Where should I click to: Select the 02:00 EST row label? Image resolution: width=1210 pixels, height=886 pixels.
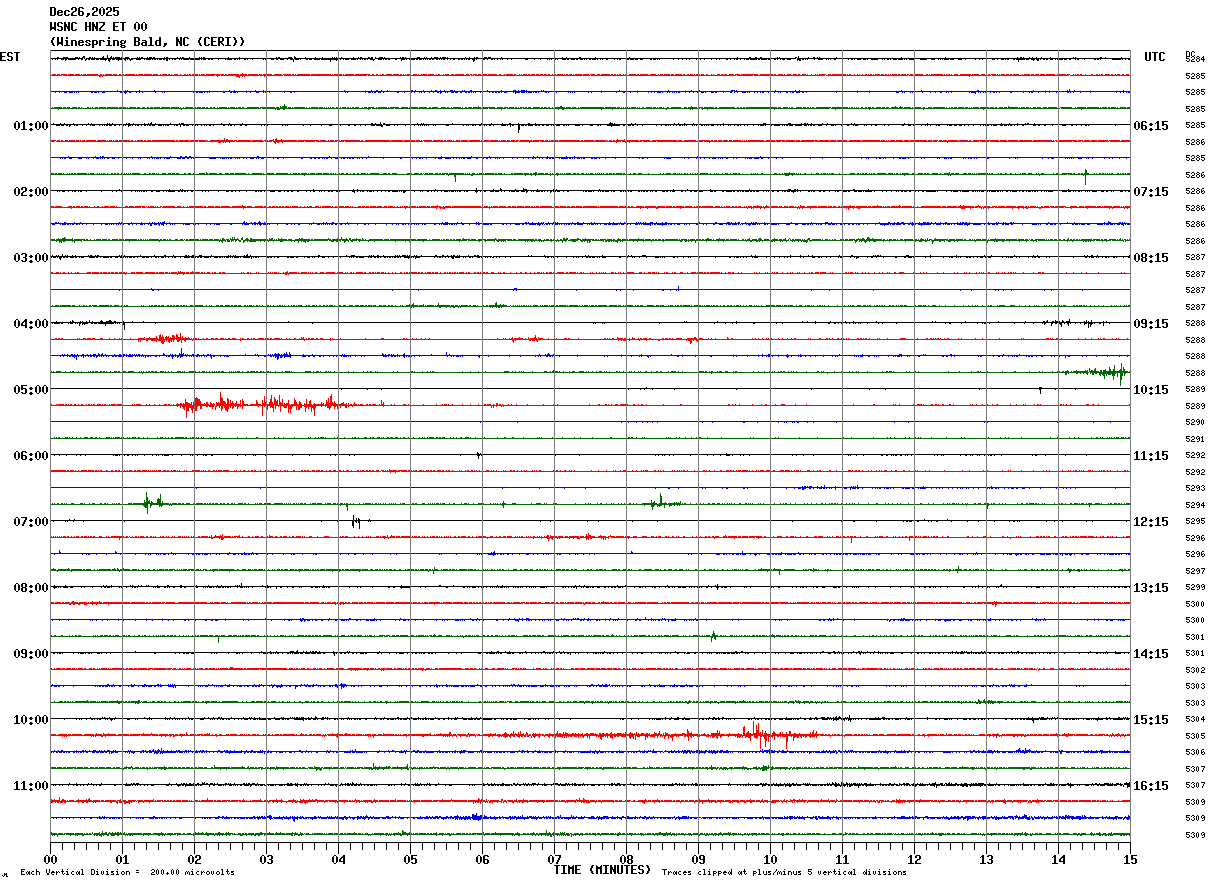pyautogui.click(x=31, y=192)
